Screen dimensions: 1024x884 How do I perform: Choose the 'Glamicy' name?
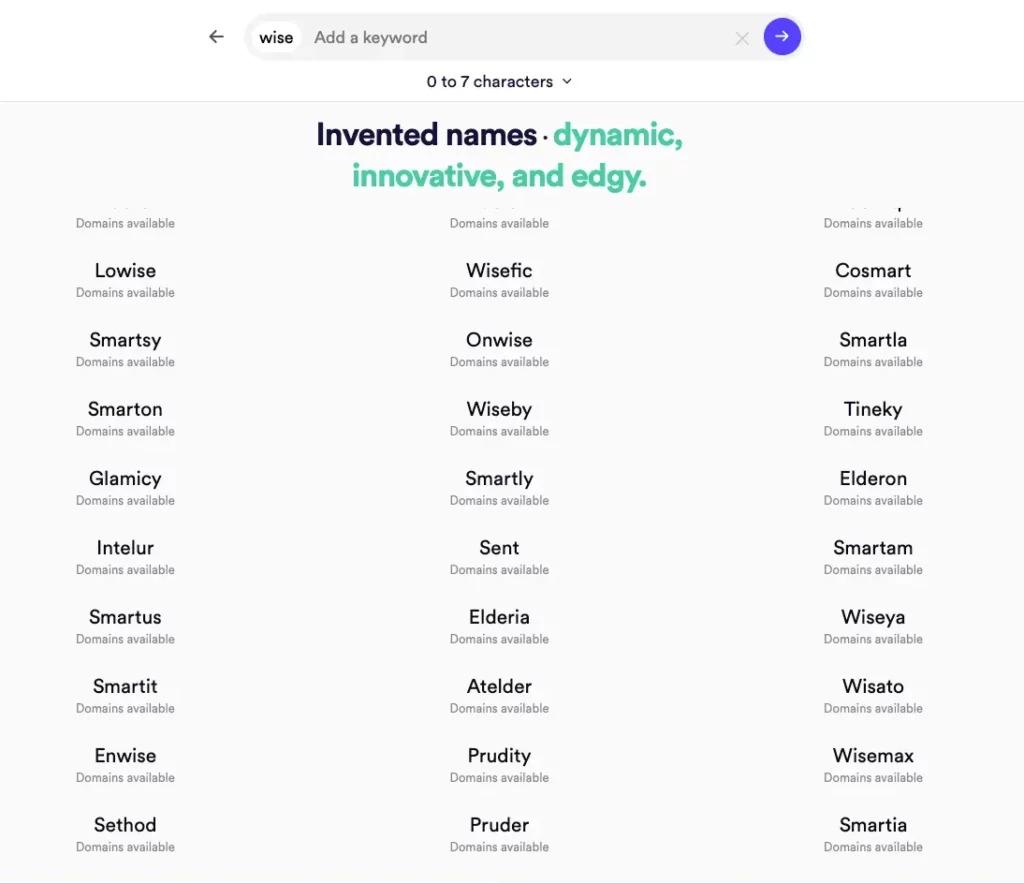(x=125, y=478)
